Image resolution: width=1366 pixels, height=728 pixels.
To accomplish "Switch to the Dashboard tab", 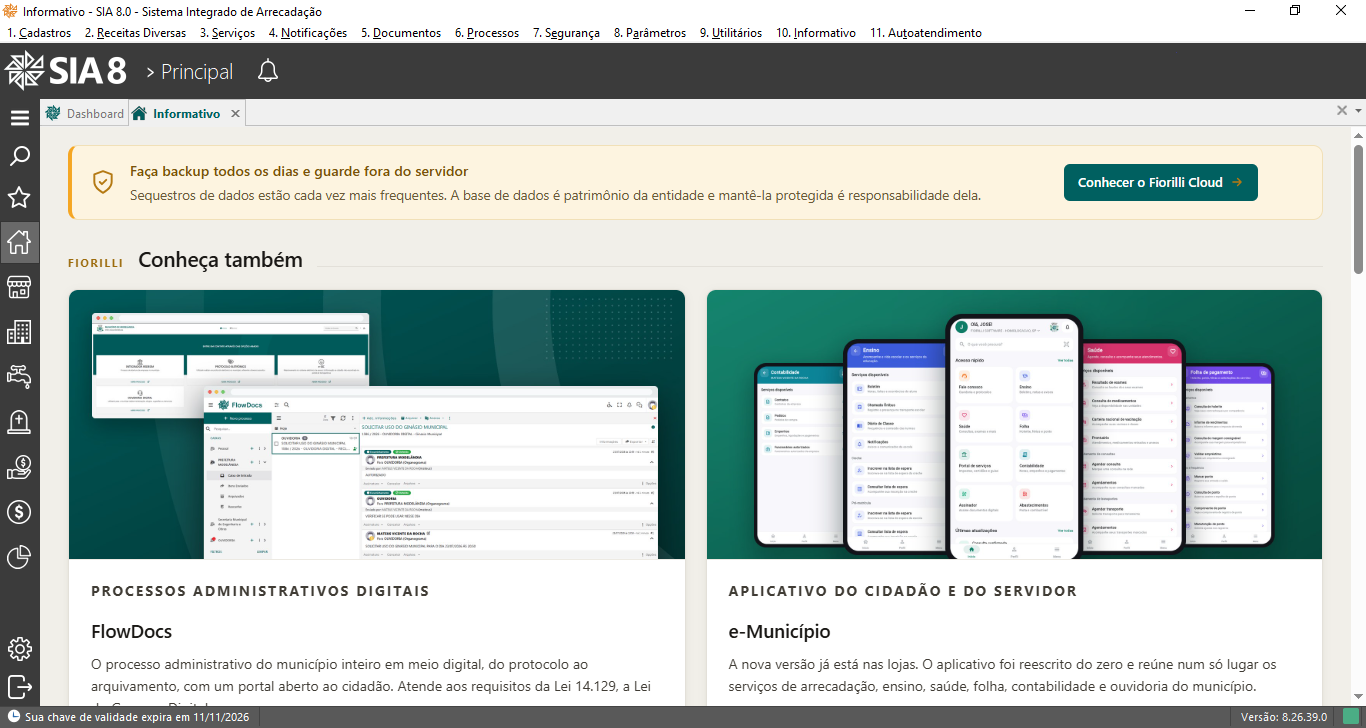I will pyautogui.click(x=84, y=114).
